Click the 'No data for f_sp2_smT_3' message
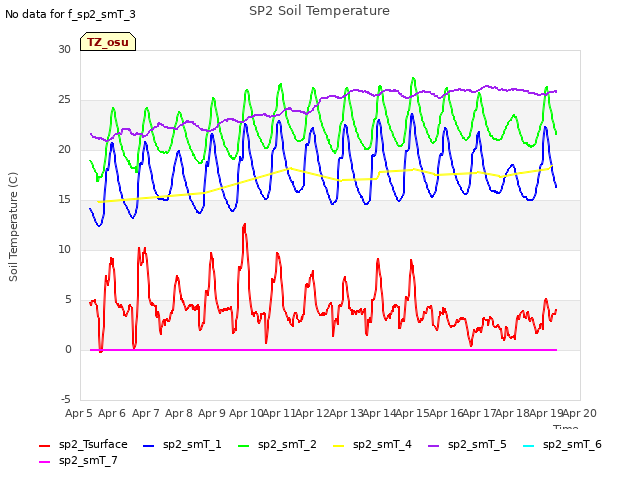Image resolution: width=640 pixels, height=480 pixels. click(x=70, y=14)
